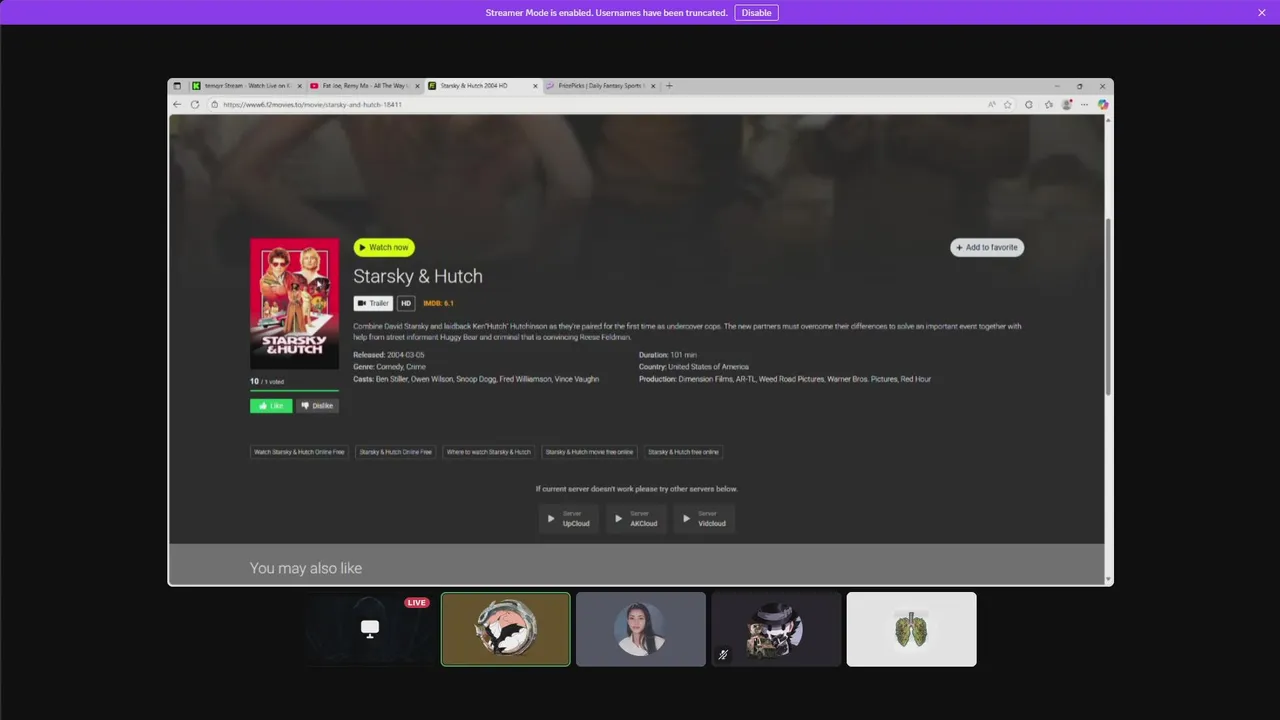The image size is (1280, 720).
Task: Click the read aloud icon in address bar
Action: [992, 104]
